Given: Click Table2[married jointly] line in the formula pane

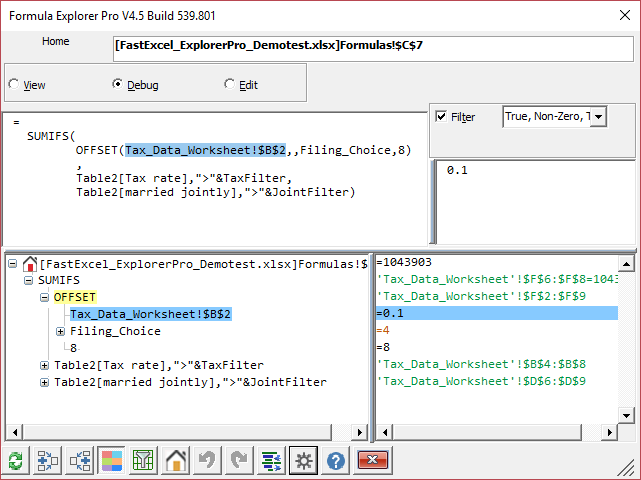Looking at the screenshot, I should tap(216, 192).
